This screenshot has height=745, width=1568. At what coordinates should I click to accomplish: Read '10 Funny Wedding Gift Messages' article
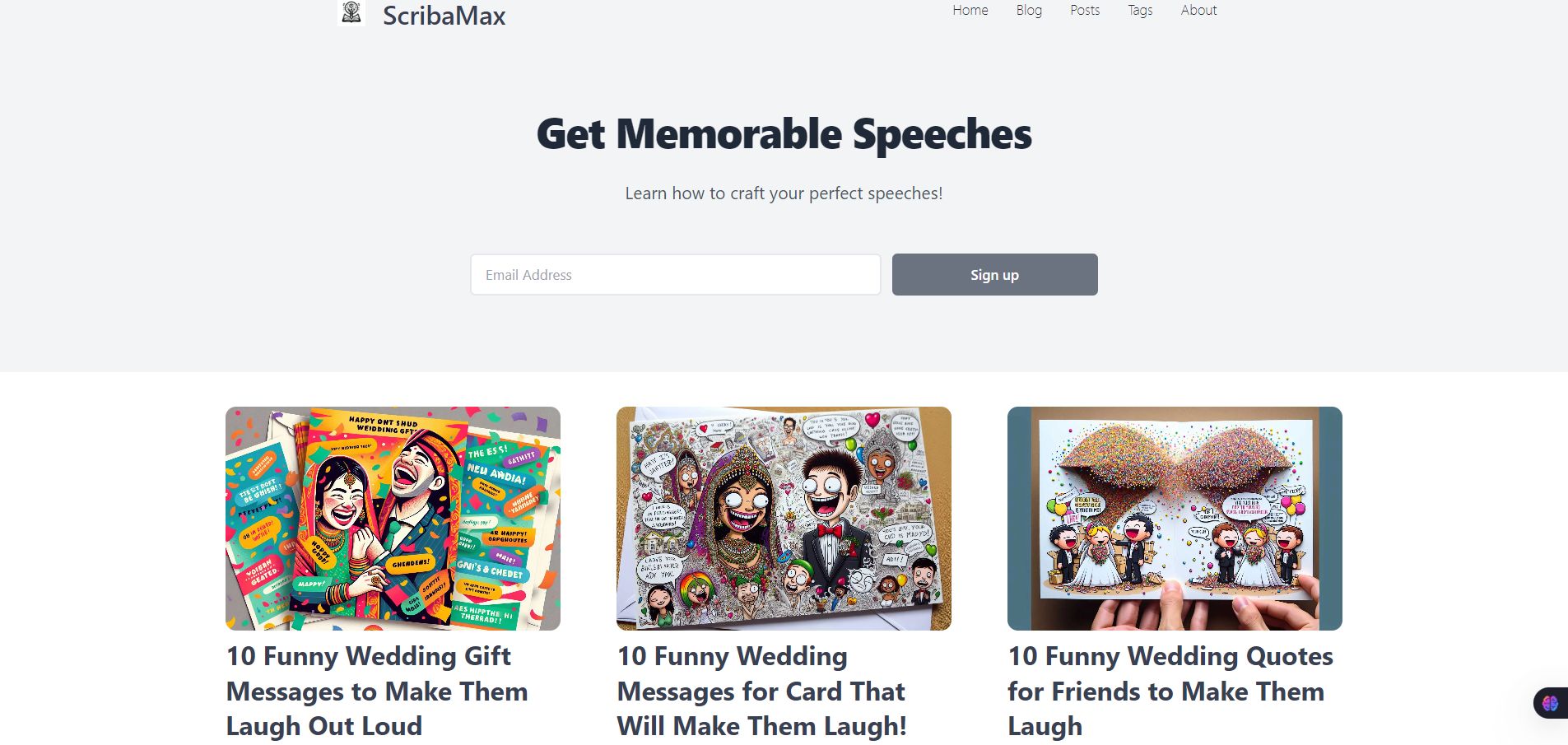click(x=377, y=691)
